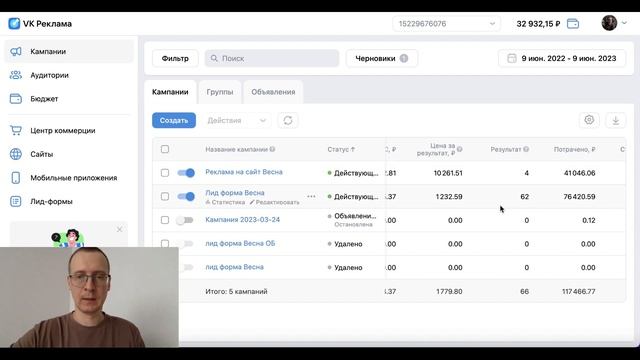Click info icon next to Название кампании
The height and width of the screenshot is (360, 640).
pos(272,149)
